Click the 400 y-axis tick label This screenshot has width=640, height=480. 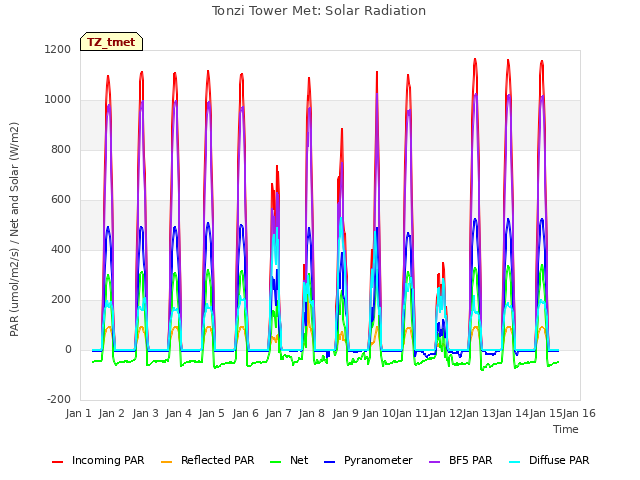tap(61, 250)
